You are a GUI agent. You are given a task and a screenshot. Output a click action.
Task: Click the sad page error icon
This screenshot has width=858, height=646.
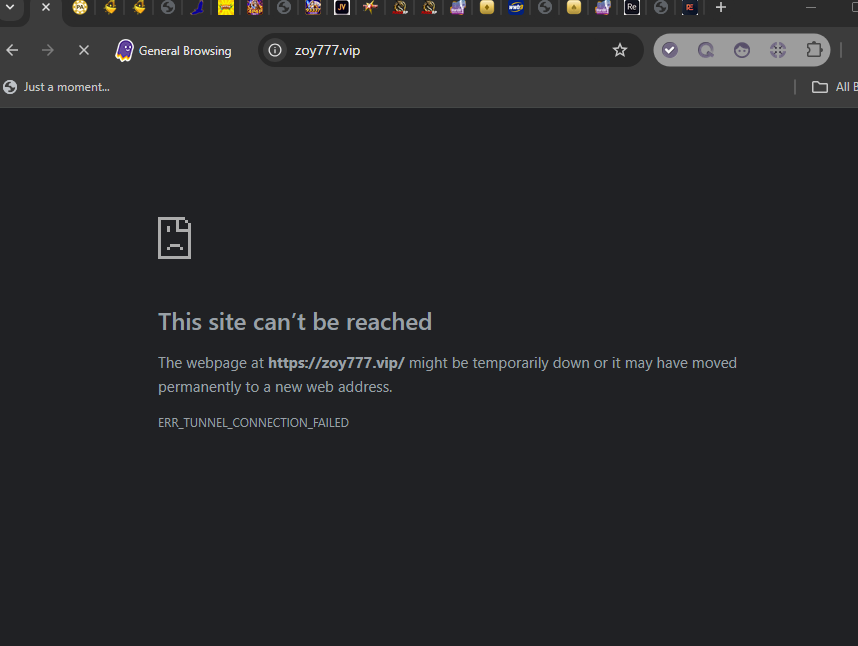coord(175,238)
